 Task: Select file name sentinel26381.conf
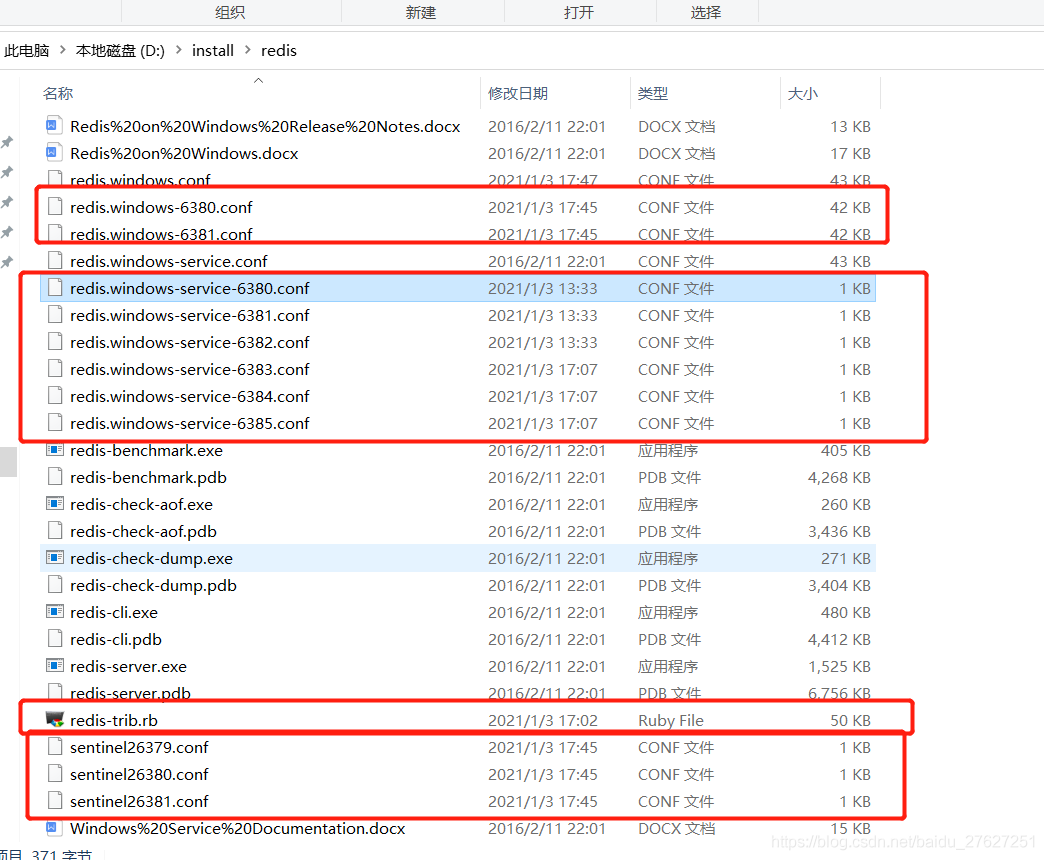[139, 801]
